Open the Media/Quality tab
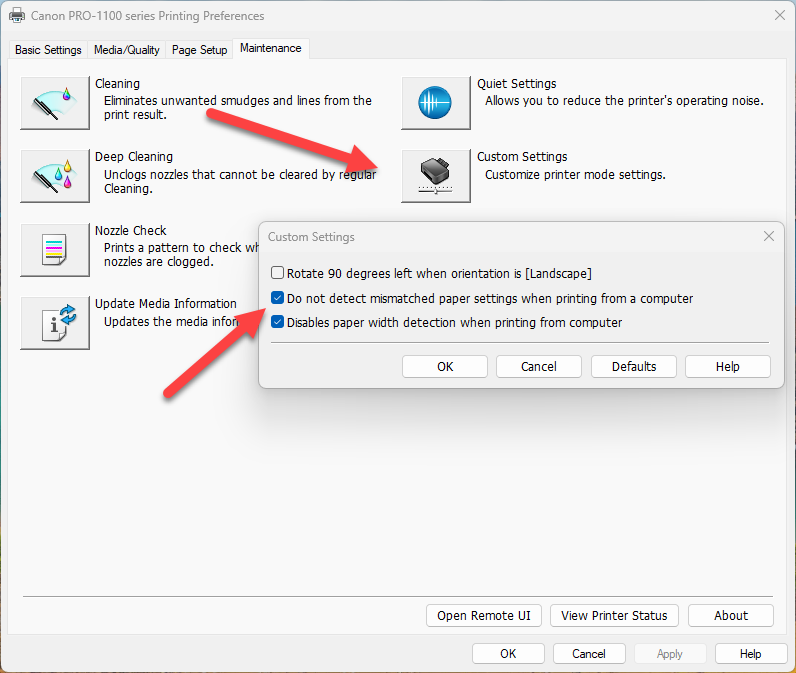Screen dimensions: 796x673 tap(126, 50)
